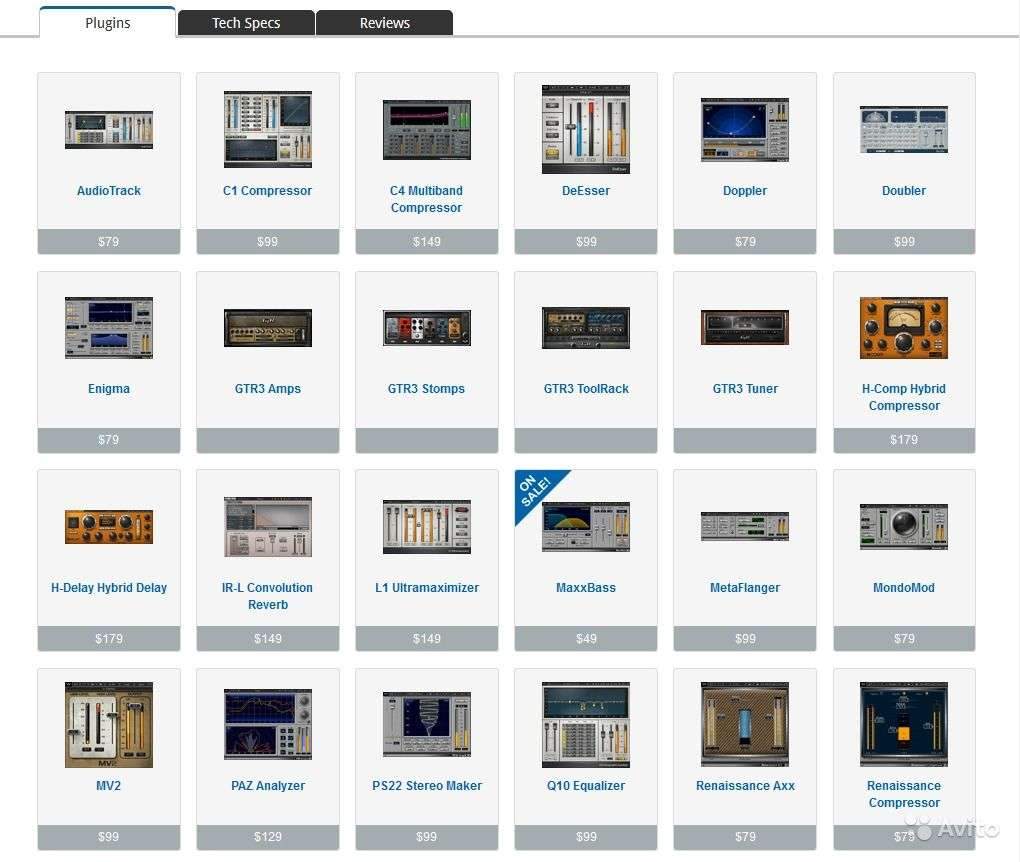1020x862 pixels.
Task: Click the $149 price under C4 Multiband
Action: click(x=427, y=241)
